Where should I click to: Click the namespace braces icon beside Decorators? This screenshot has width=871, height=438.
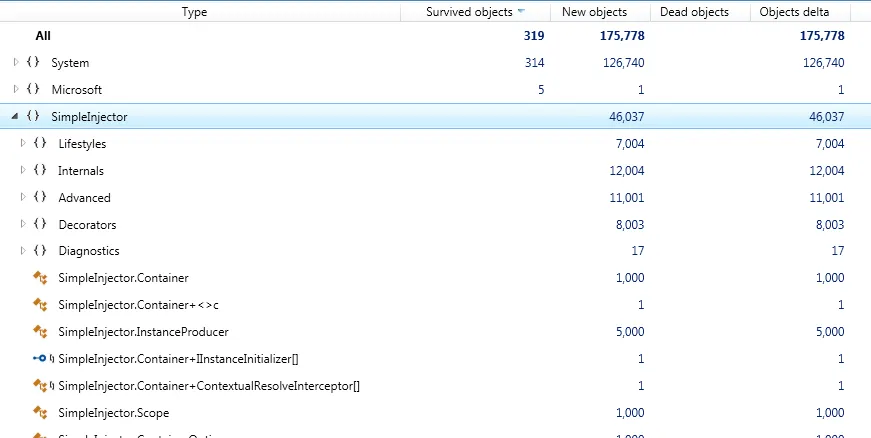(x=39, y=224)
